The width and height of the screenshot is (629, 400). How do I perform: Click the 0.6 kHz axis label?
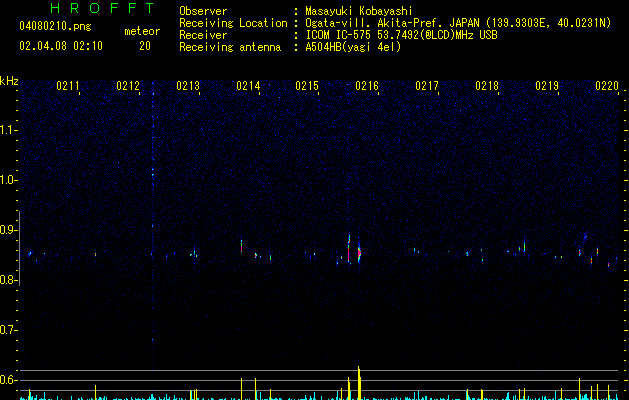[x=8, y=380]
